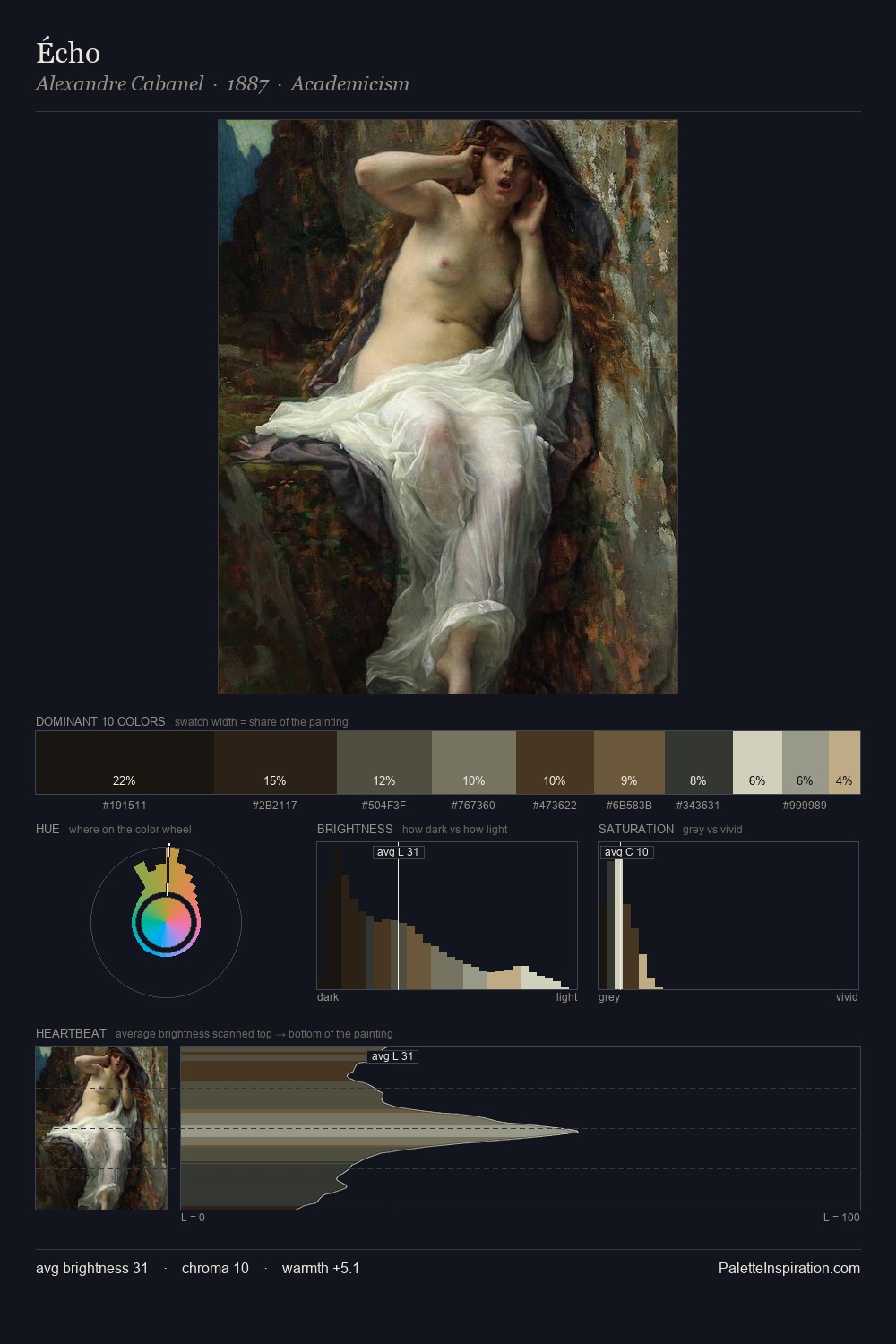Click the 'HEARTBEAT' section heading
Image resolution: width=896 pixels, height=1344 pixels.
pyautogui.click(x=71, y=1033)
